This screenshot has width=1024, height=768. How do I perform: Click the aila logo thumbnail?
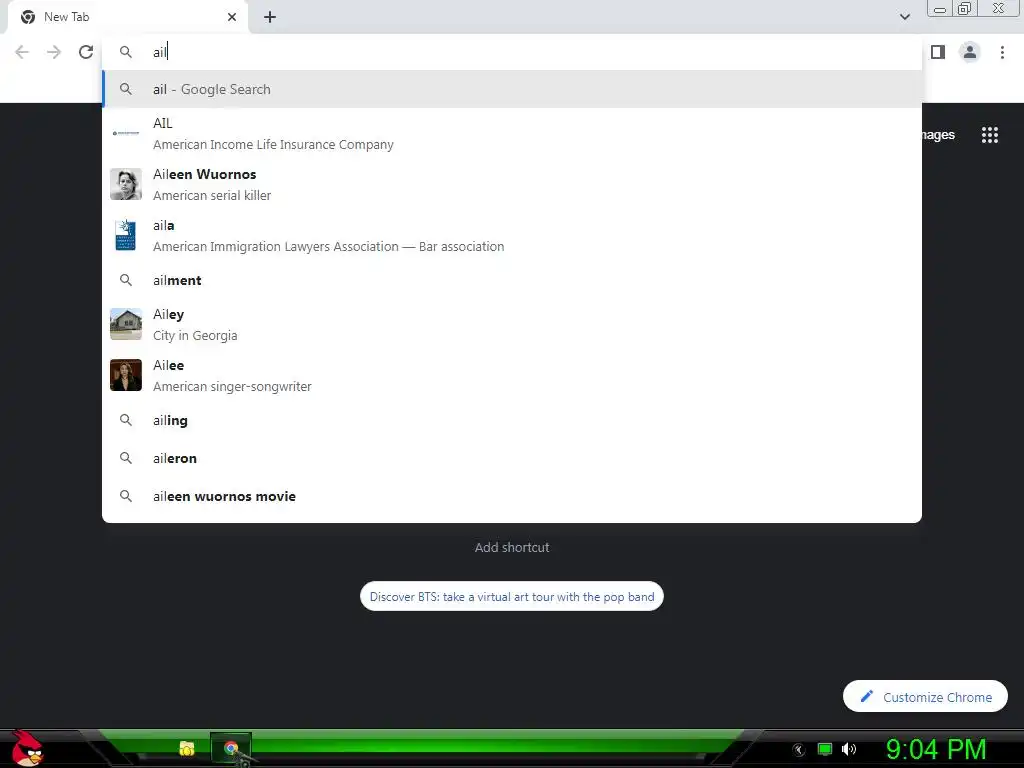click(x=126, y=235)
